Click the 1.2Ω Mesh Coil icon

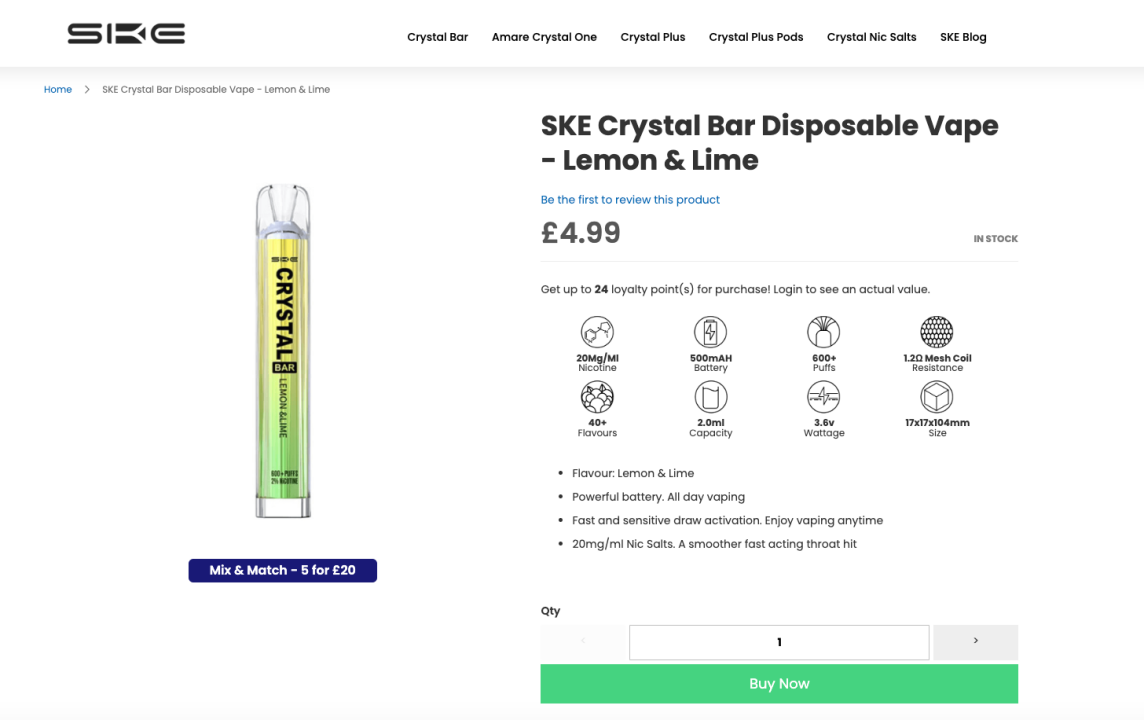click(937, 332)
